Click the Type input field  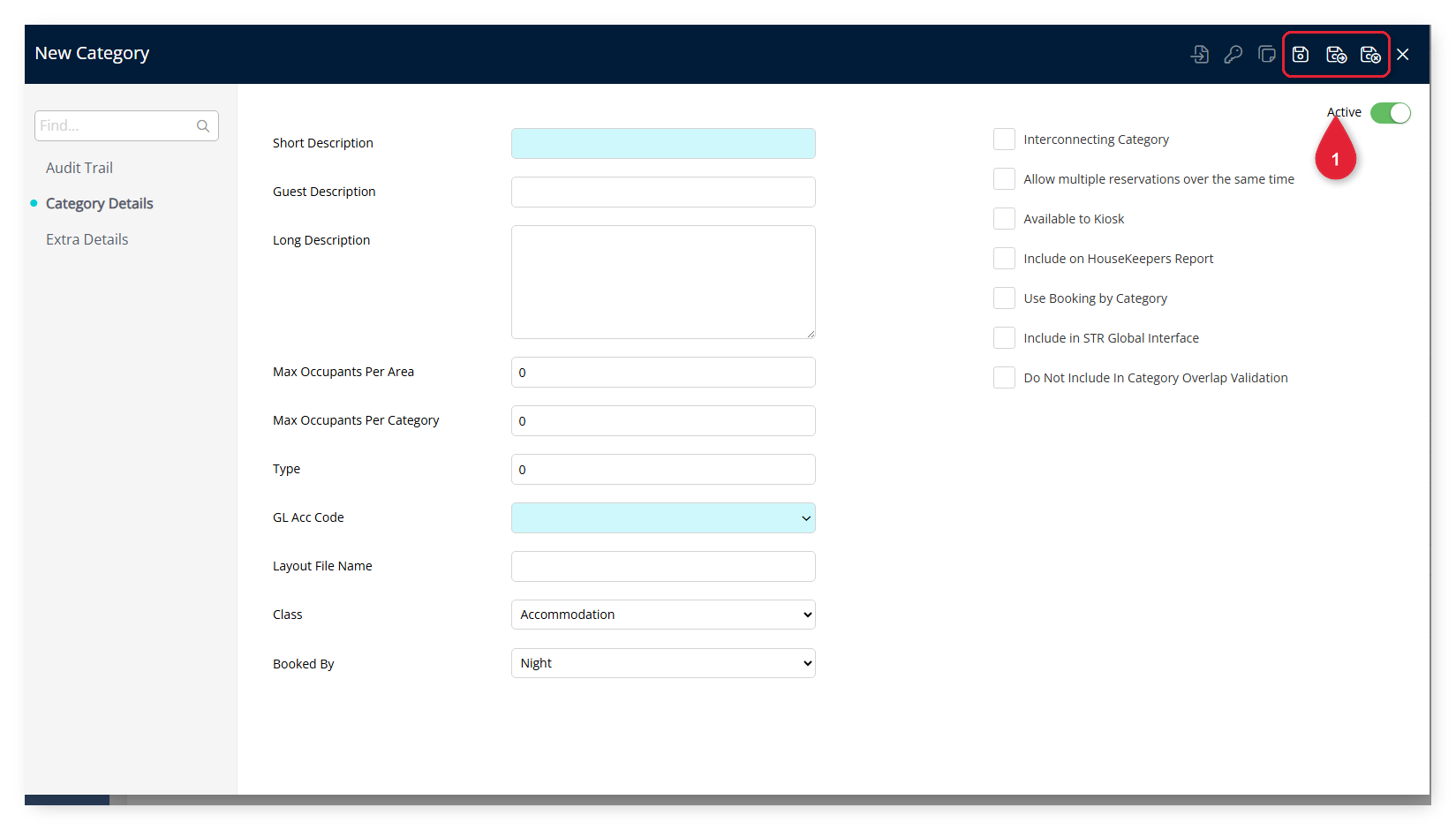tap(663, 470)
